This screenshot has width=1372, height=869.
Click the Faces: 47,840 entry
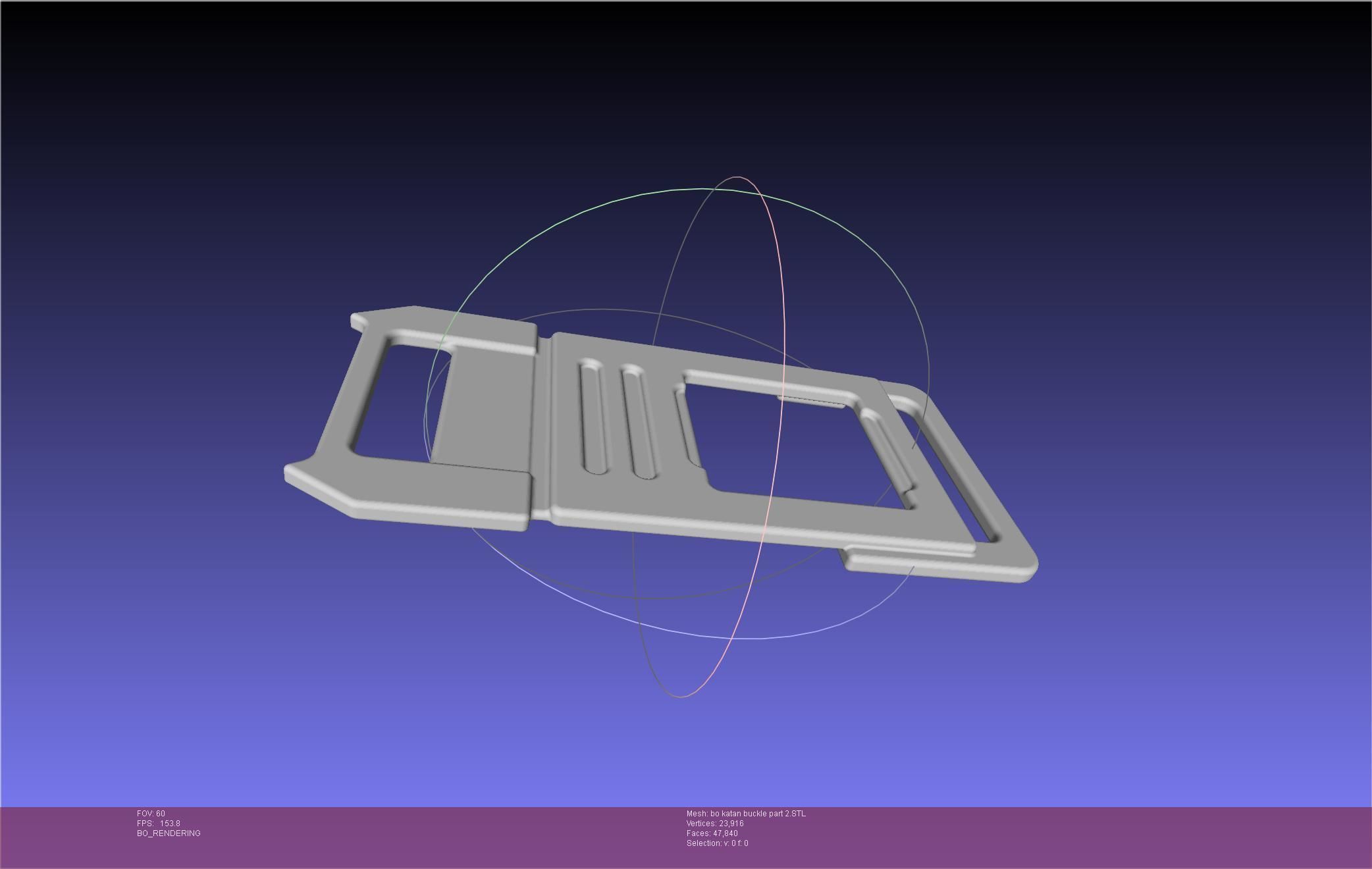(712, 833)
